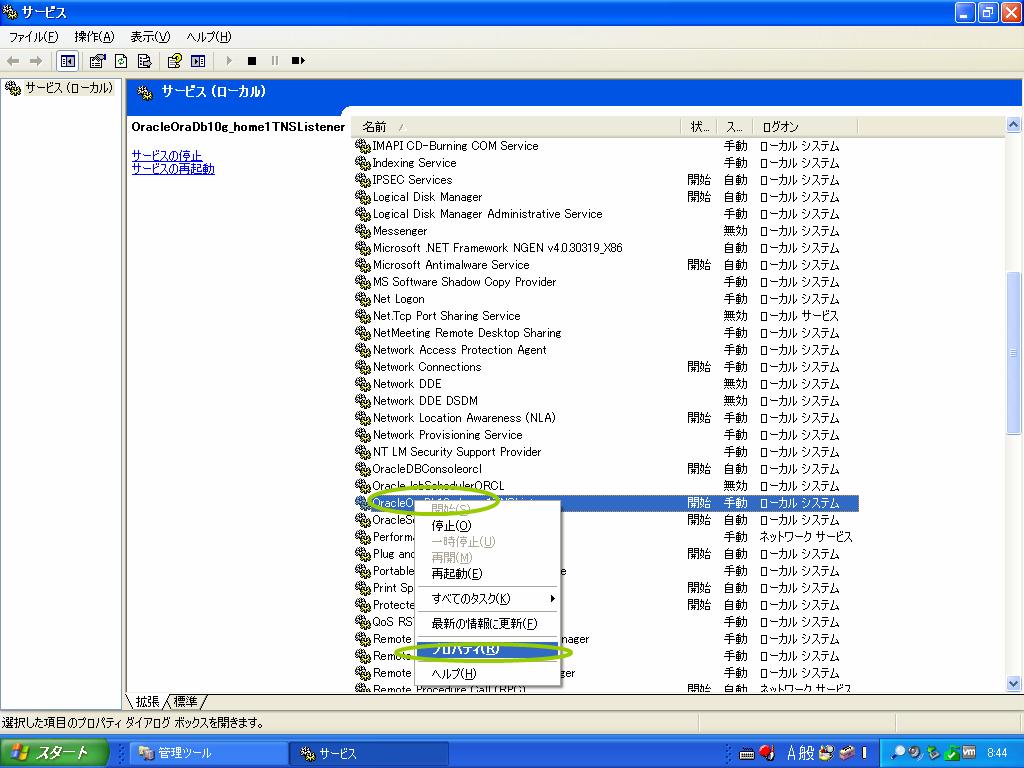Image resolution: width=1024 pixels, height=768 pixels.
Task: Select the Network DDE service name
Action: pyautogui.click(x=407, y=383)
